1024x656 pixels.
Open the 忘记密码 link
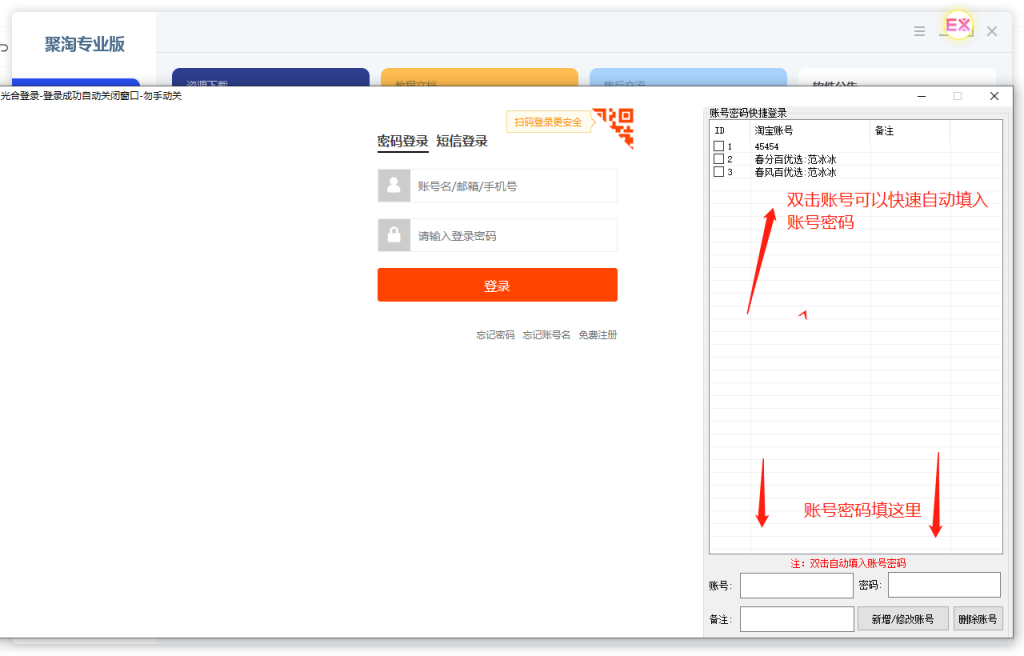point(495,335)
